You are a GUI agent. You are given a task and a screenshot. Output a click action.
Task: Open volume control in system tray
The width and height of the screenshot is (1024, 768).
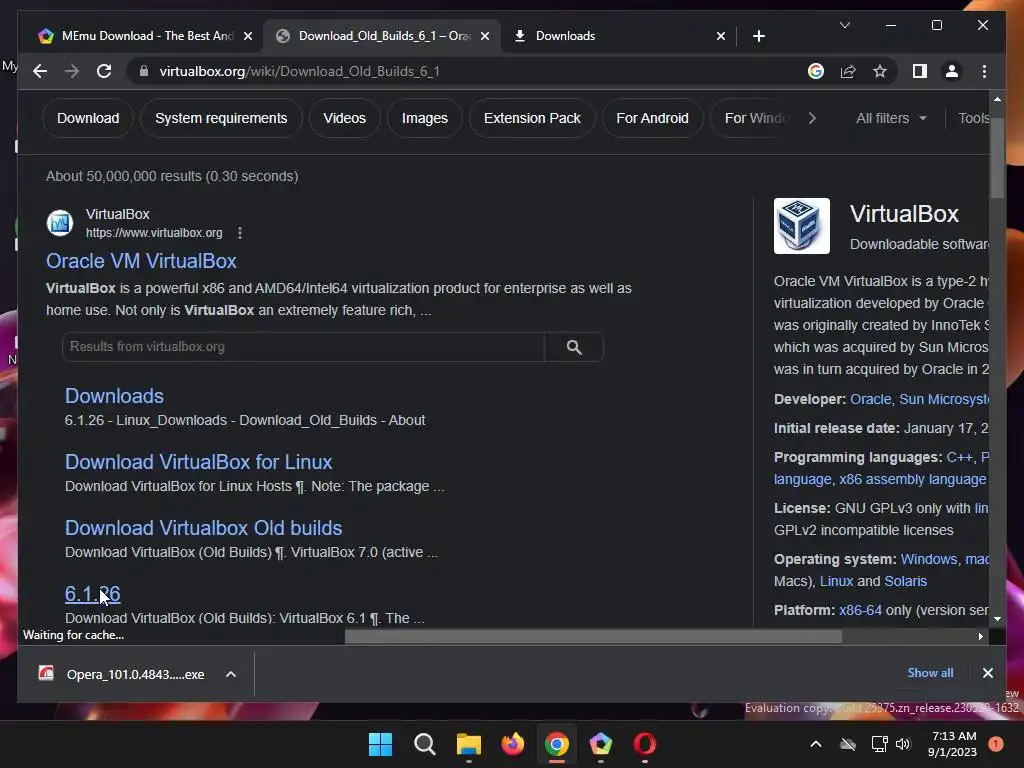click(x=903, y=744)
